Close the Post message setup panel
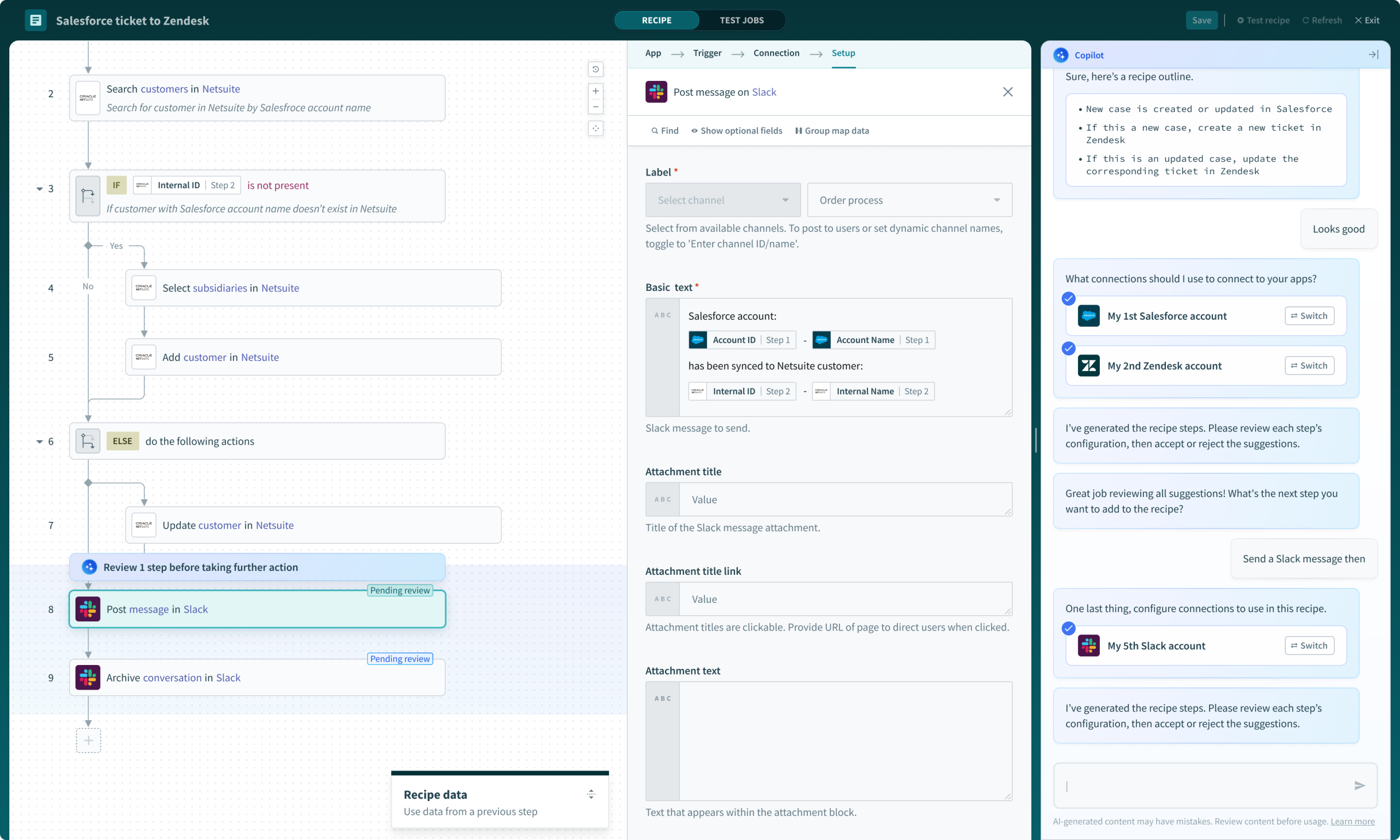This screenshot has height=840, width=1400. (x=1008, y=92)
